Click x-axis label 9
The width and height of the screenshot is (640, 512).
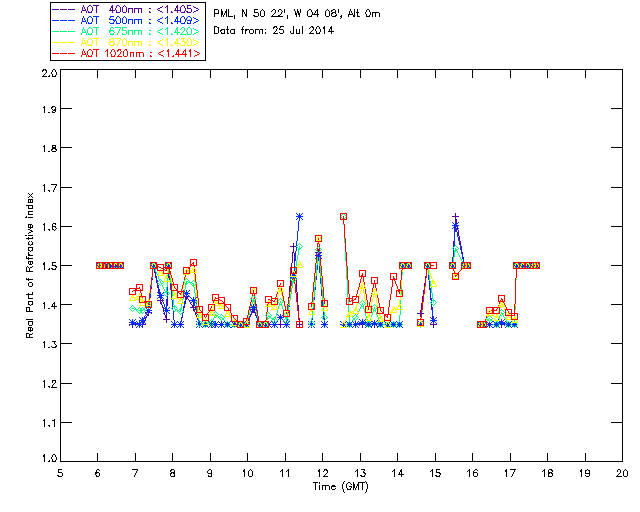click(x=210, y=473)
